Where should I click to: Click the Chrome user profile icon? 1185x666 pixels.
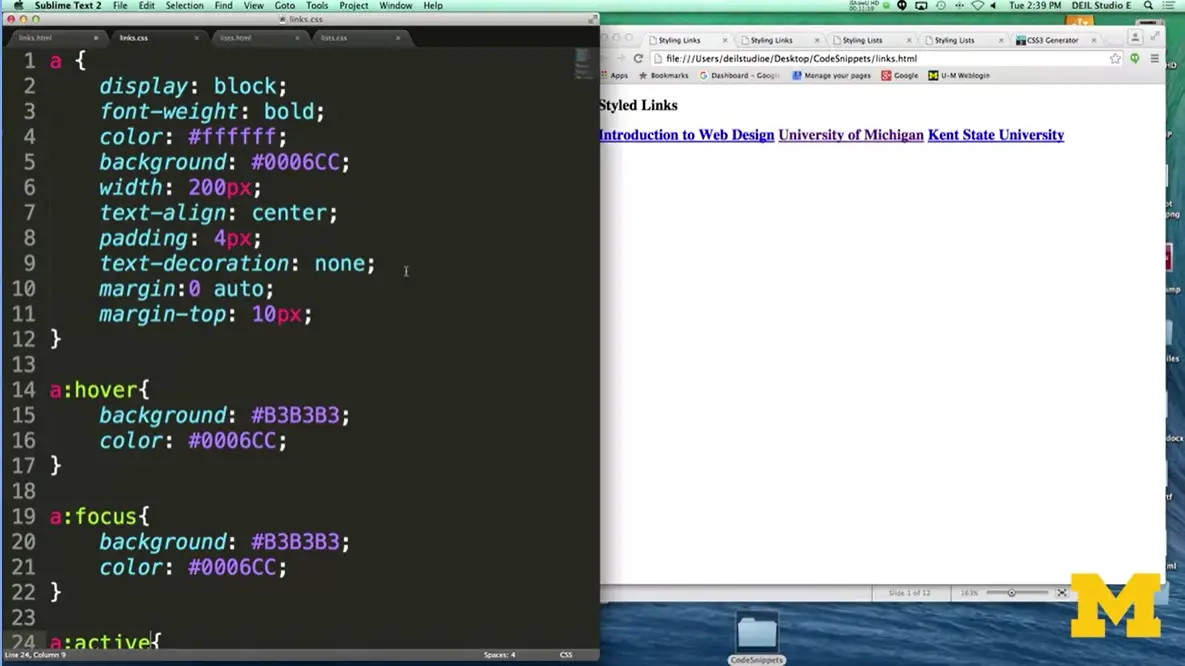1135,38
